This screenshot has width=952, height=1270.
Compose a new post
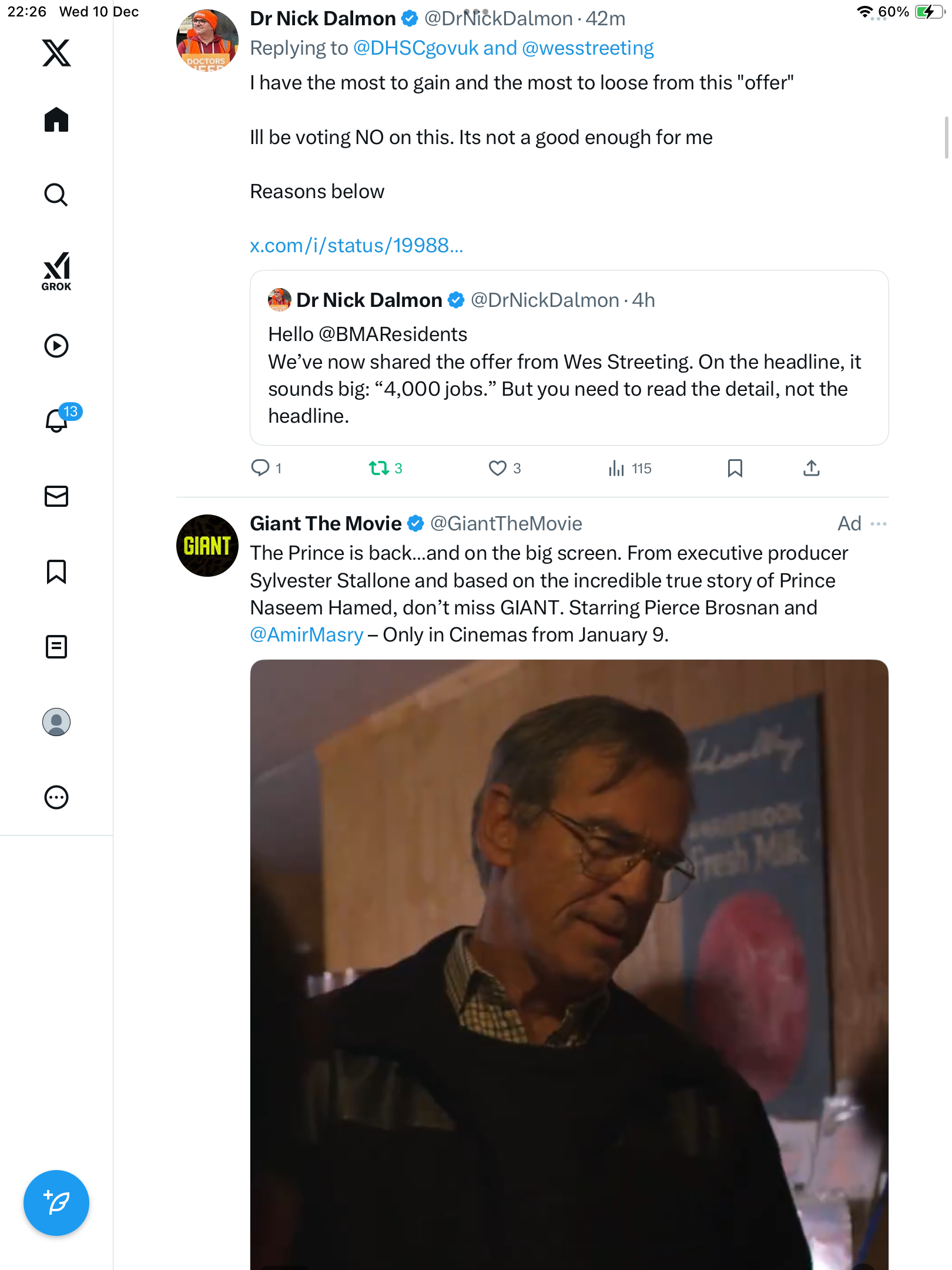point(56,1203)
